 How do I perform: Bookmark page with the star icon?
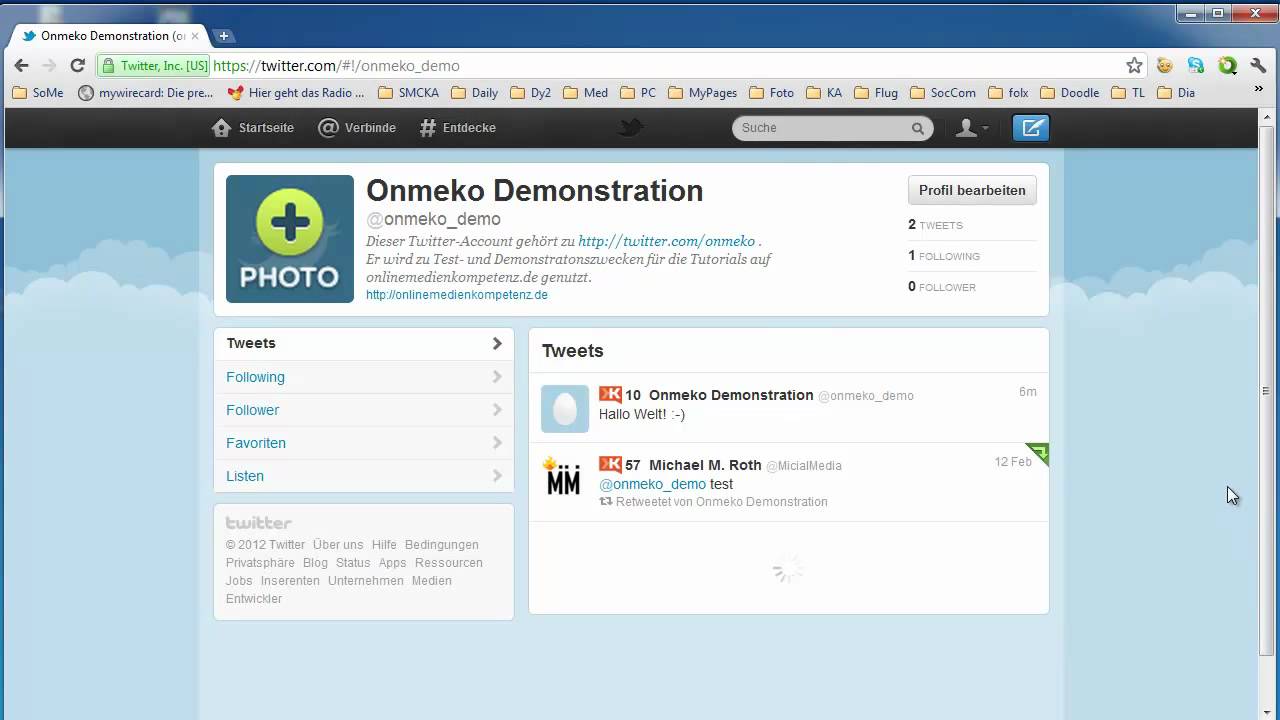point(1134,65)
